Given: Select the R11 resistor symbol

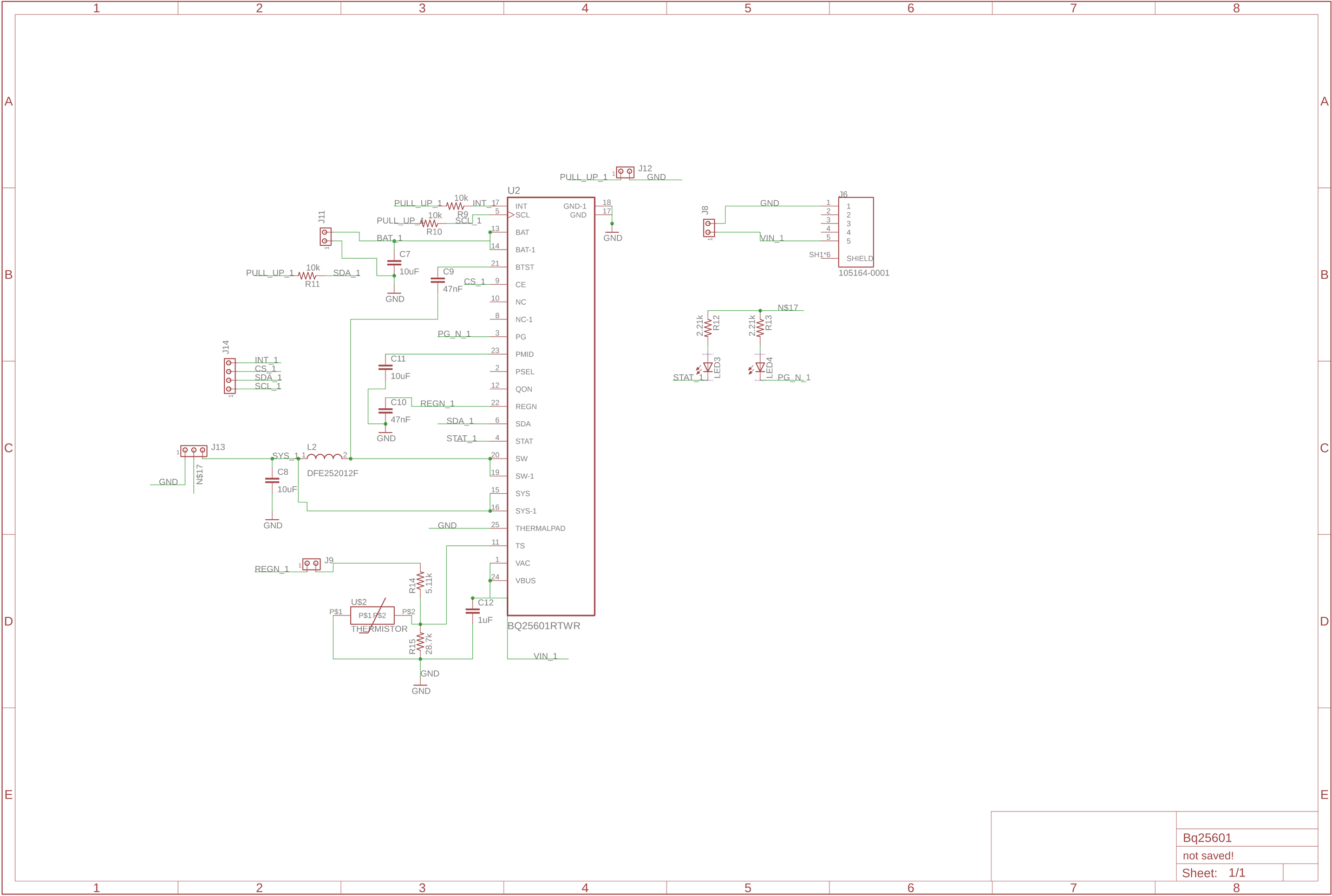Looking at the screenshot, I should click(307, 276).
